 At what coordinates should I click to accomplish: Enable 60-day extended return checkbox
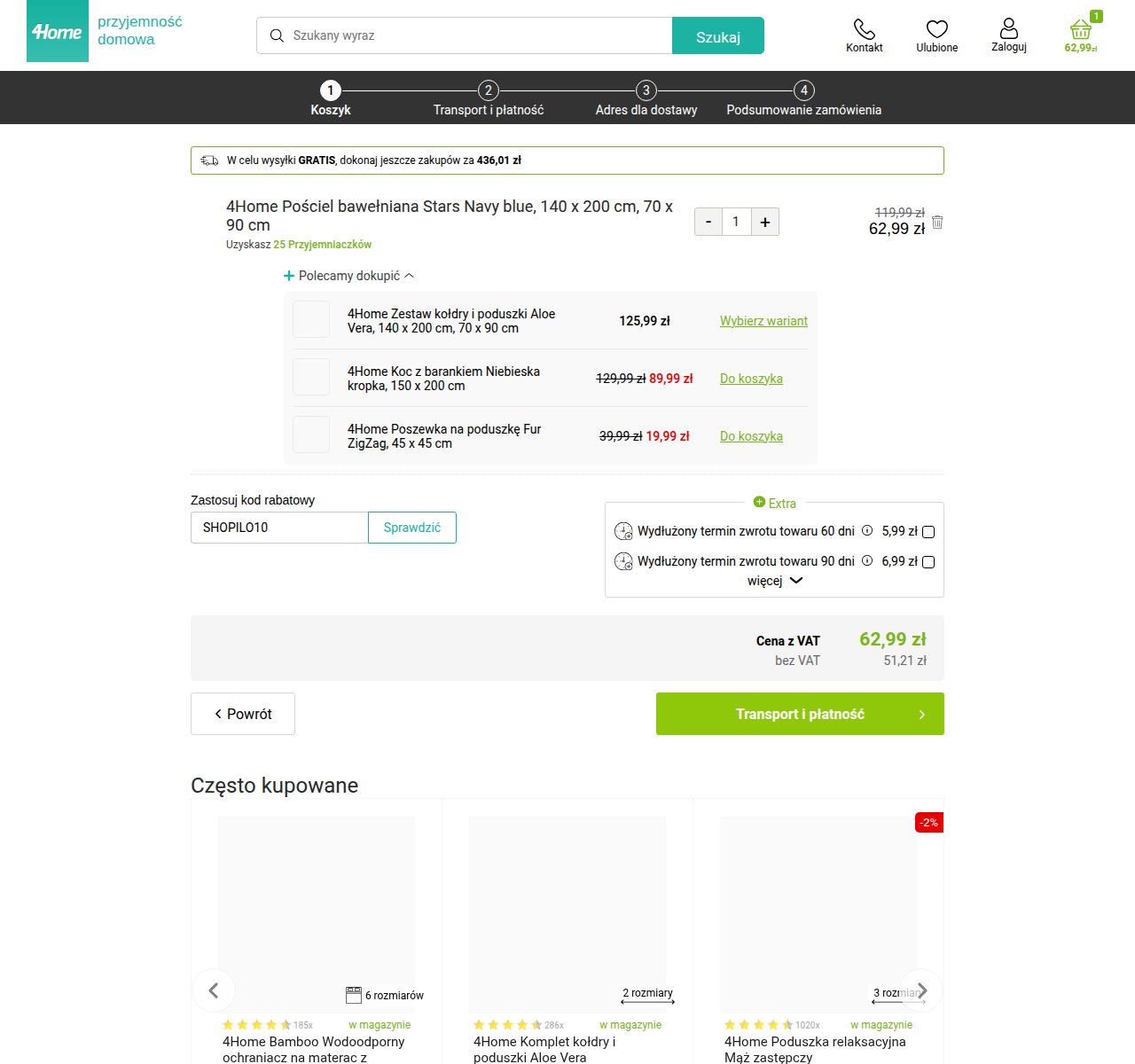point(928,532)
